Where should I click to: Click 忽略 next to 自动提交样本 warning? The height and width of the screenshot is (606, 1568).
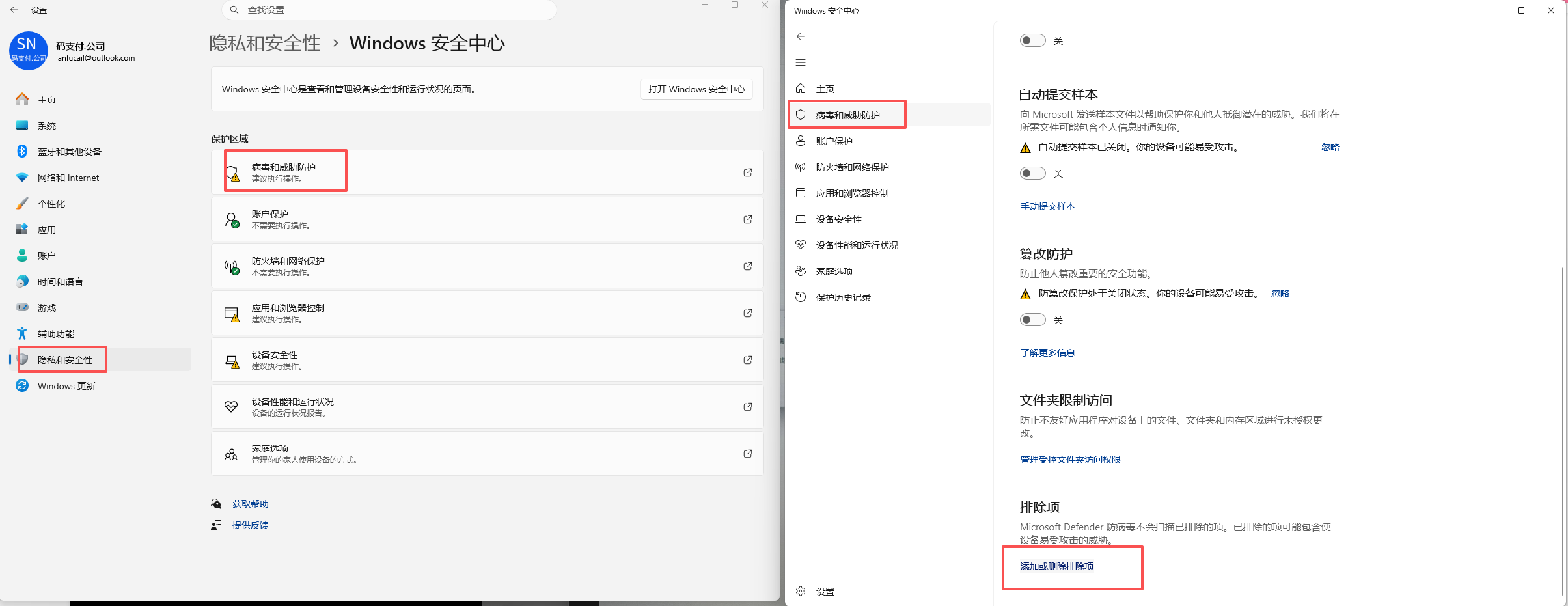point(1330,147)
